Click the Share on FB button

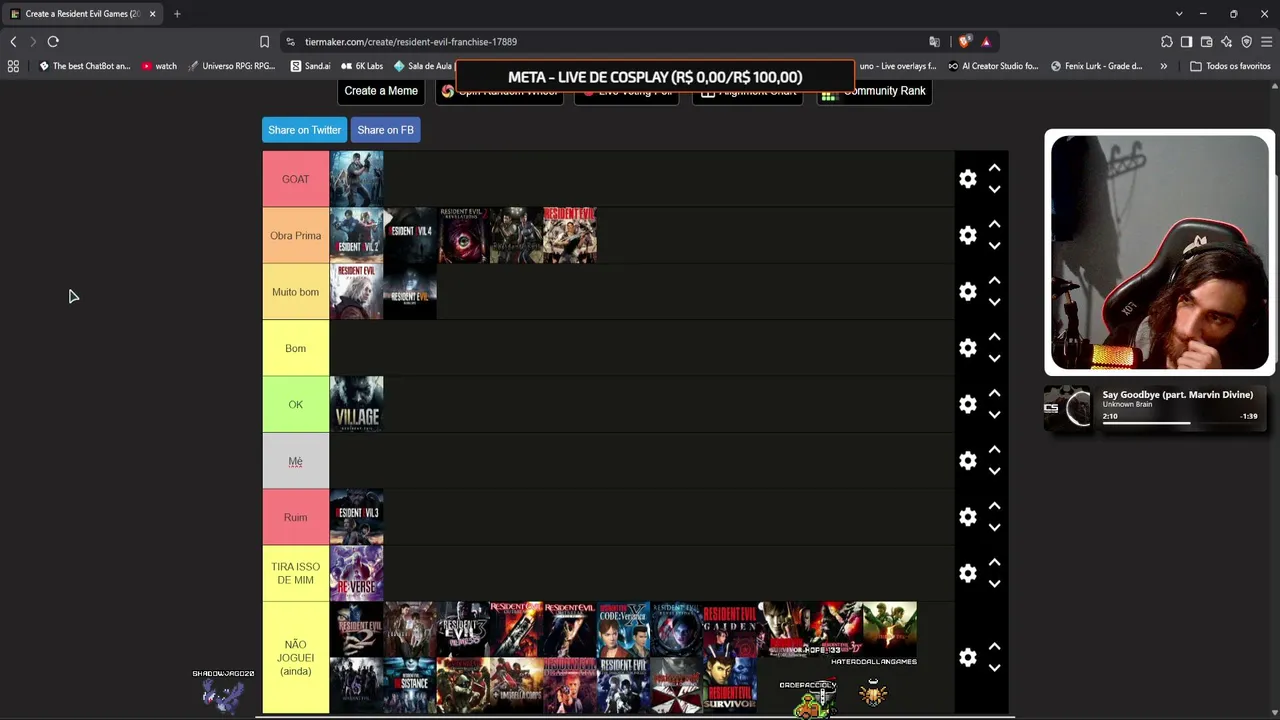coord(385,130)
